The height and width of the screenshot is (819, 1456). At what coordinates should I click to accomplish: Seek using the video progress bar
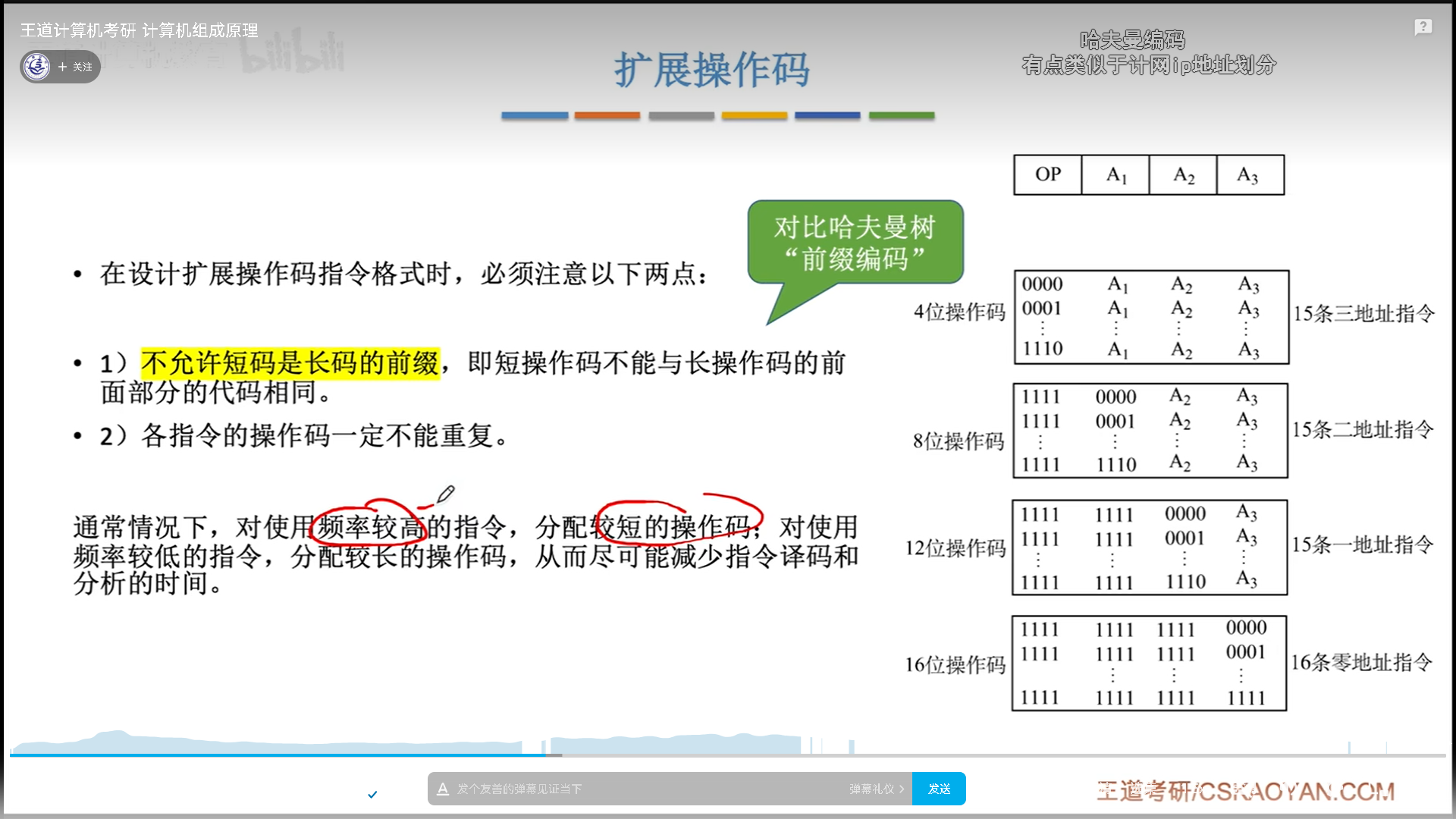(728, 755)
